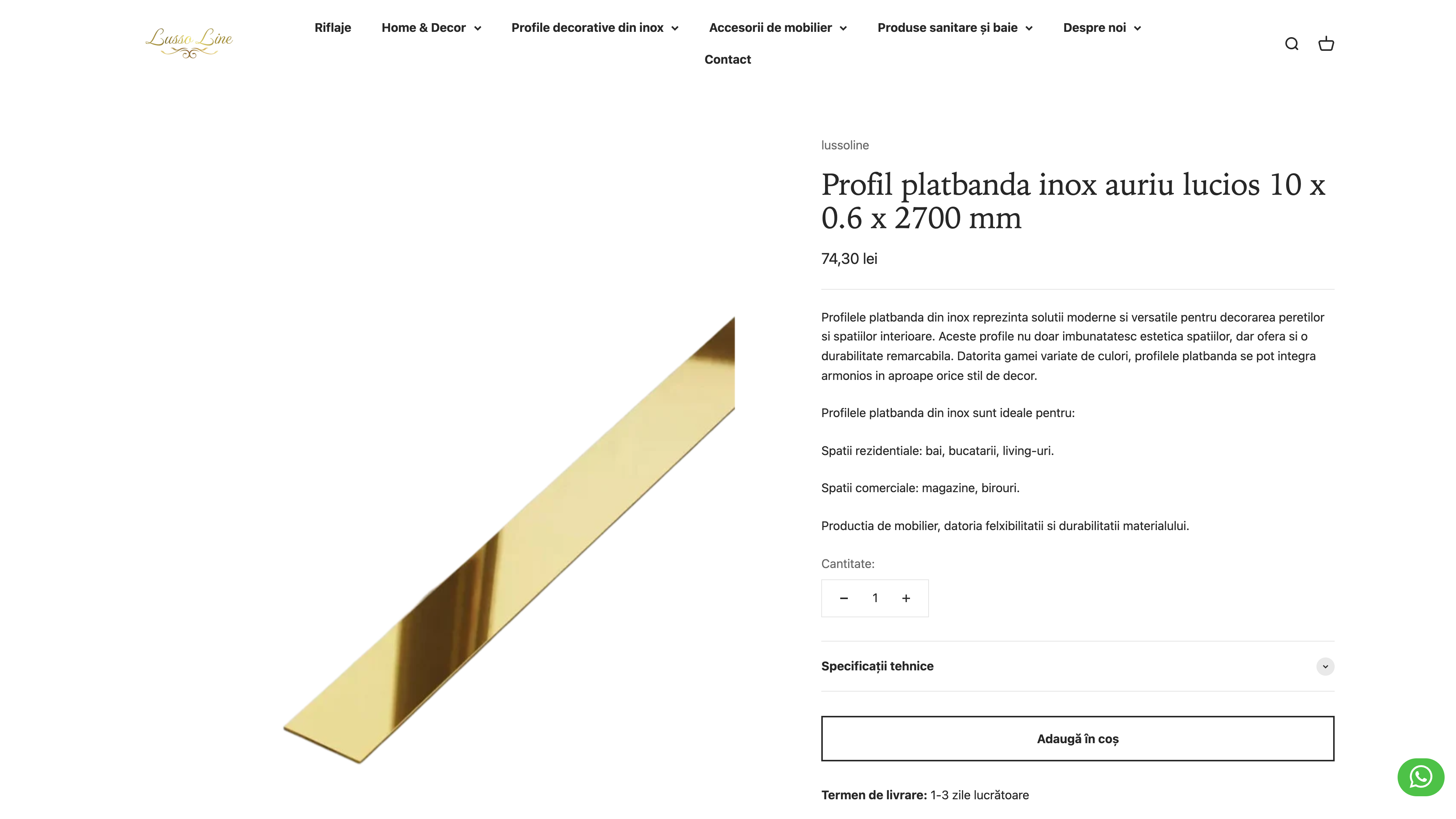
Task: Select the quantity input field
Action: pos(874,598)
